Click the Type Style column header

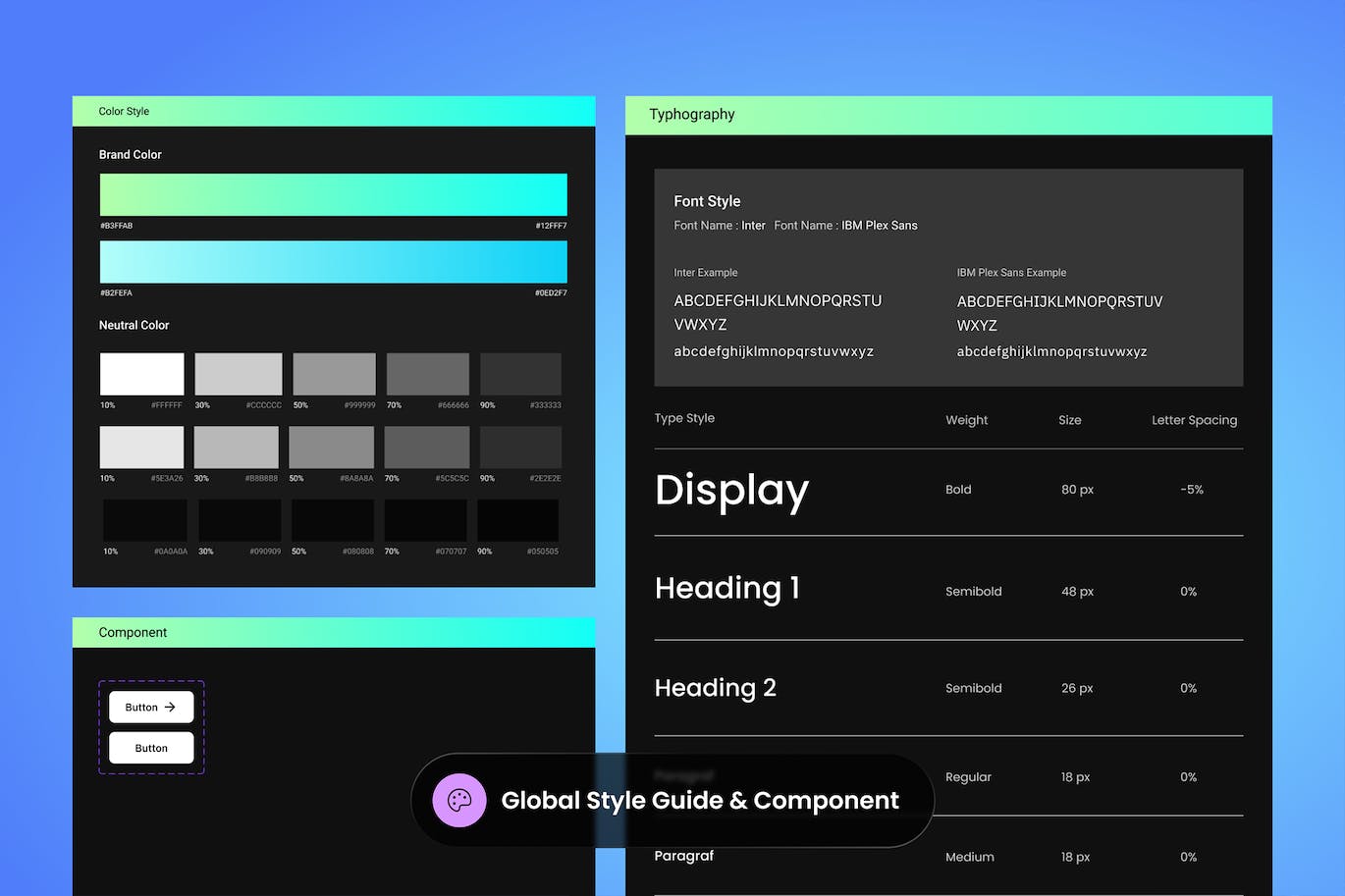684,418
